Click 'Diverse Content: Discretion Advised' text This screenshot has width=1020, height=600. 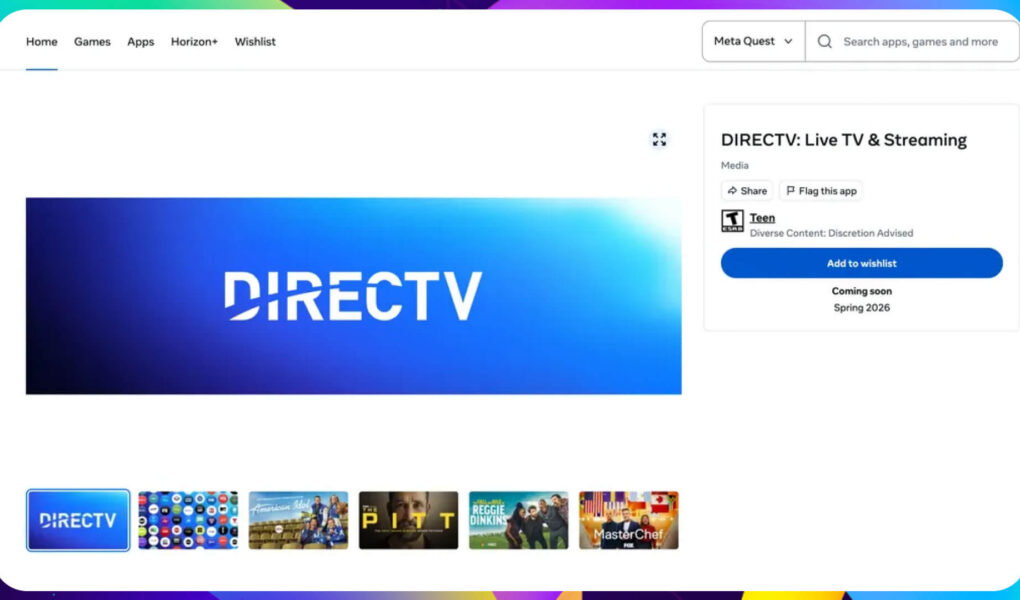pyautogui.click(x=831, y=233)
